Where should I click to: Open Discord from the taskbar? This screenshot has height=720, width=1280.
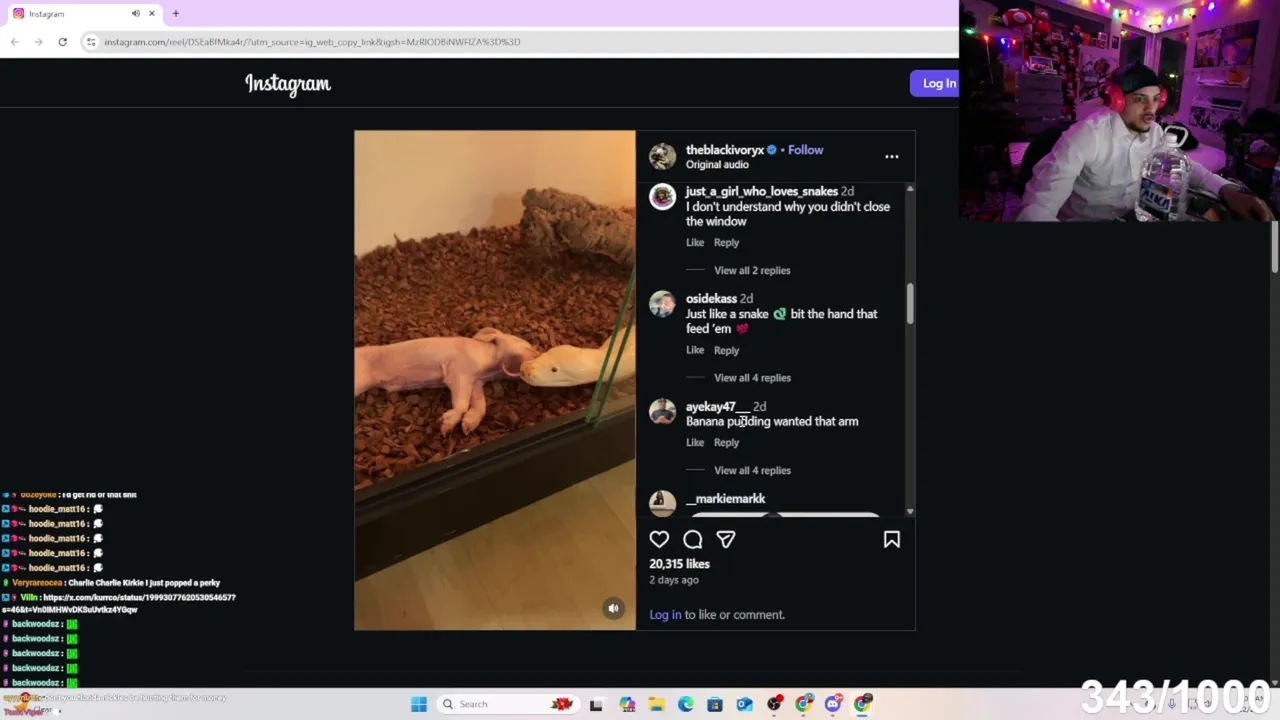pyautogui.click(x=833, y=704)
